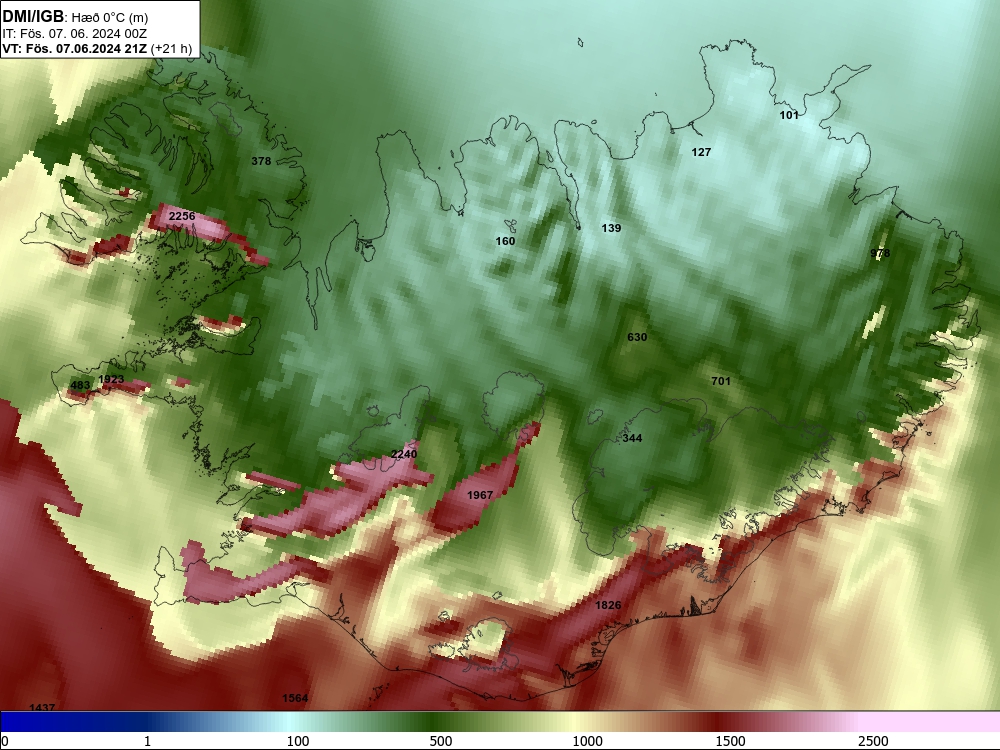
Task: Click the map value 344
Action: pyautogui.click(x=632, y=438)
